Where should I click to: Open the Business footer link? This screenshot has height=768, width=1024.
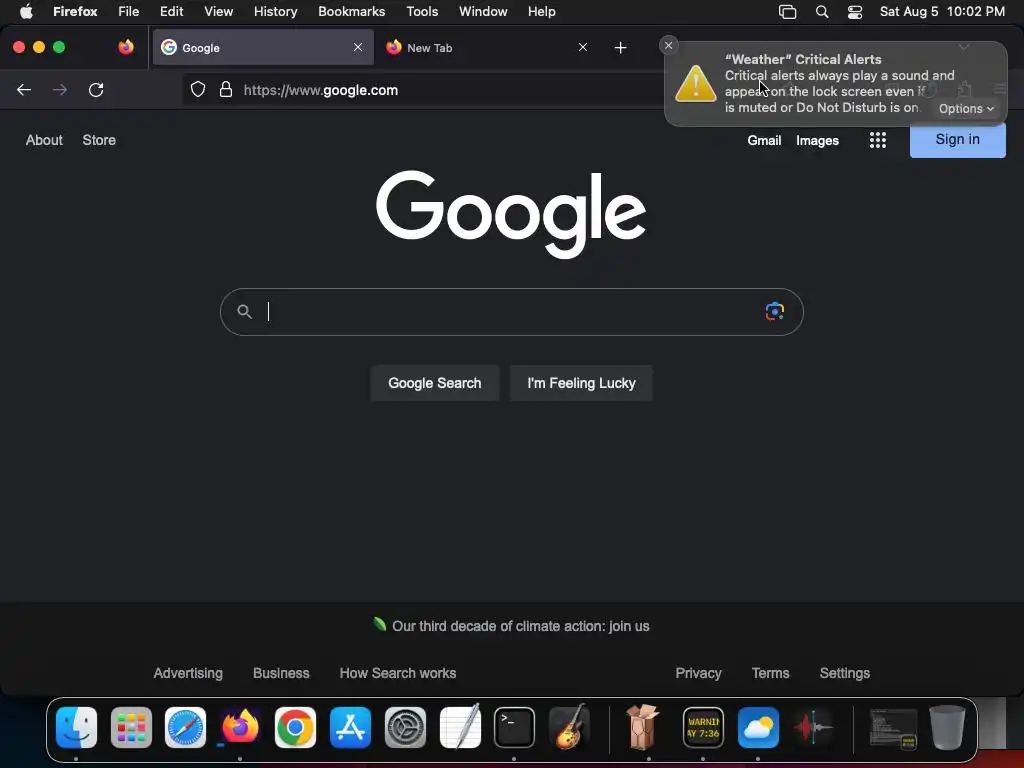point(281,673)
